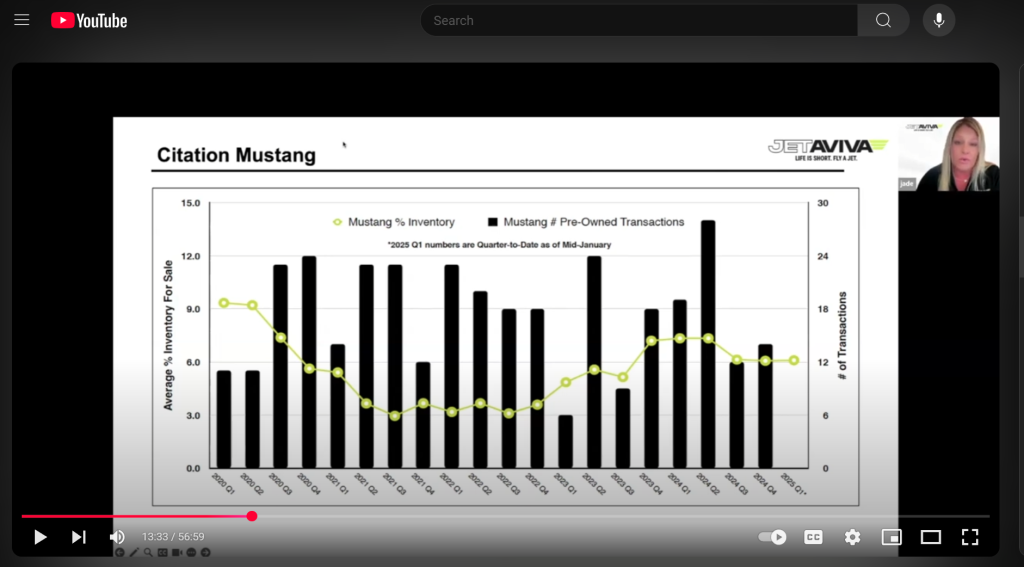1024x567 pixels.
Task: Seek within the unplayed gray progress track
Action: coord(623,516)
